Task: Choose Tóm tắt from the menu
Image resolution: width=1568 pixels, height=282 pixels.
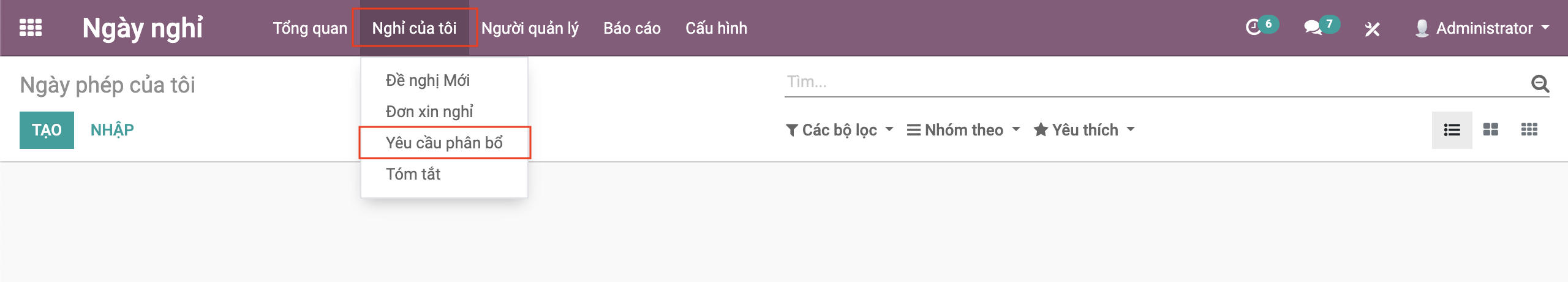Action: (413, 174)
